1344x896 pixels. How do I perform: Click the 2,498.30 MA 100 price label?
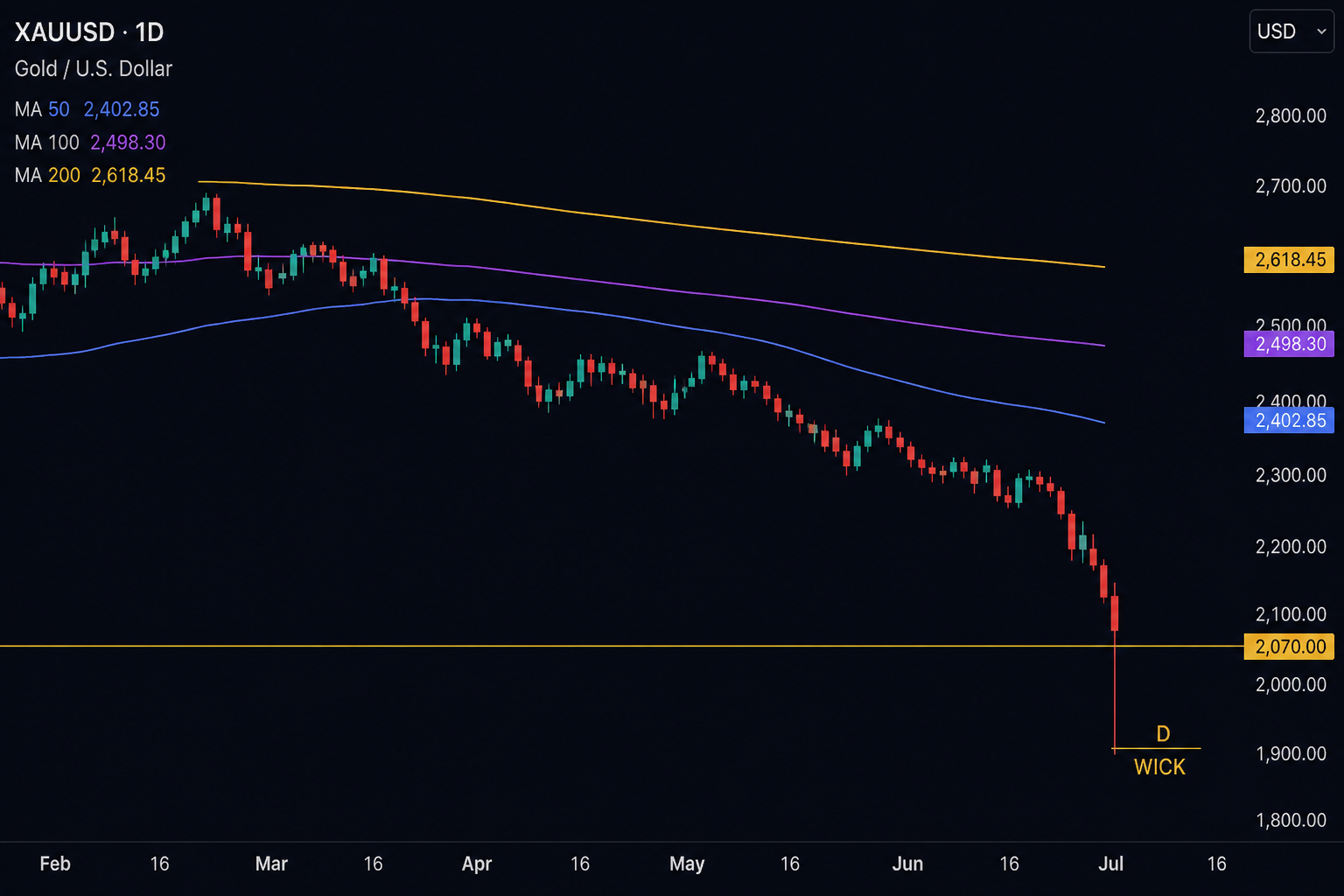click(1289, 344)
